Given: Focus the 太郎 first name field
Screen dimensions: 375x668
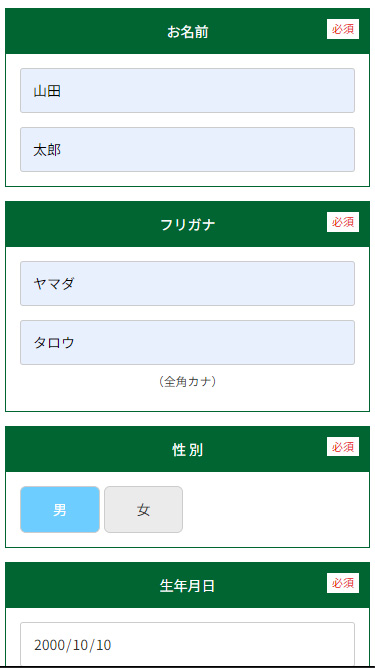Looking at the screenshot, I should 188,150.
